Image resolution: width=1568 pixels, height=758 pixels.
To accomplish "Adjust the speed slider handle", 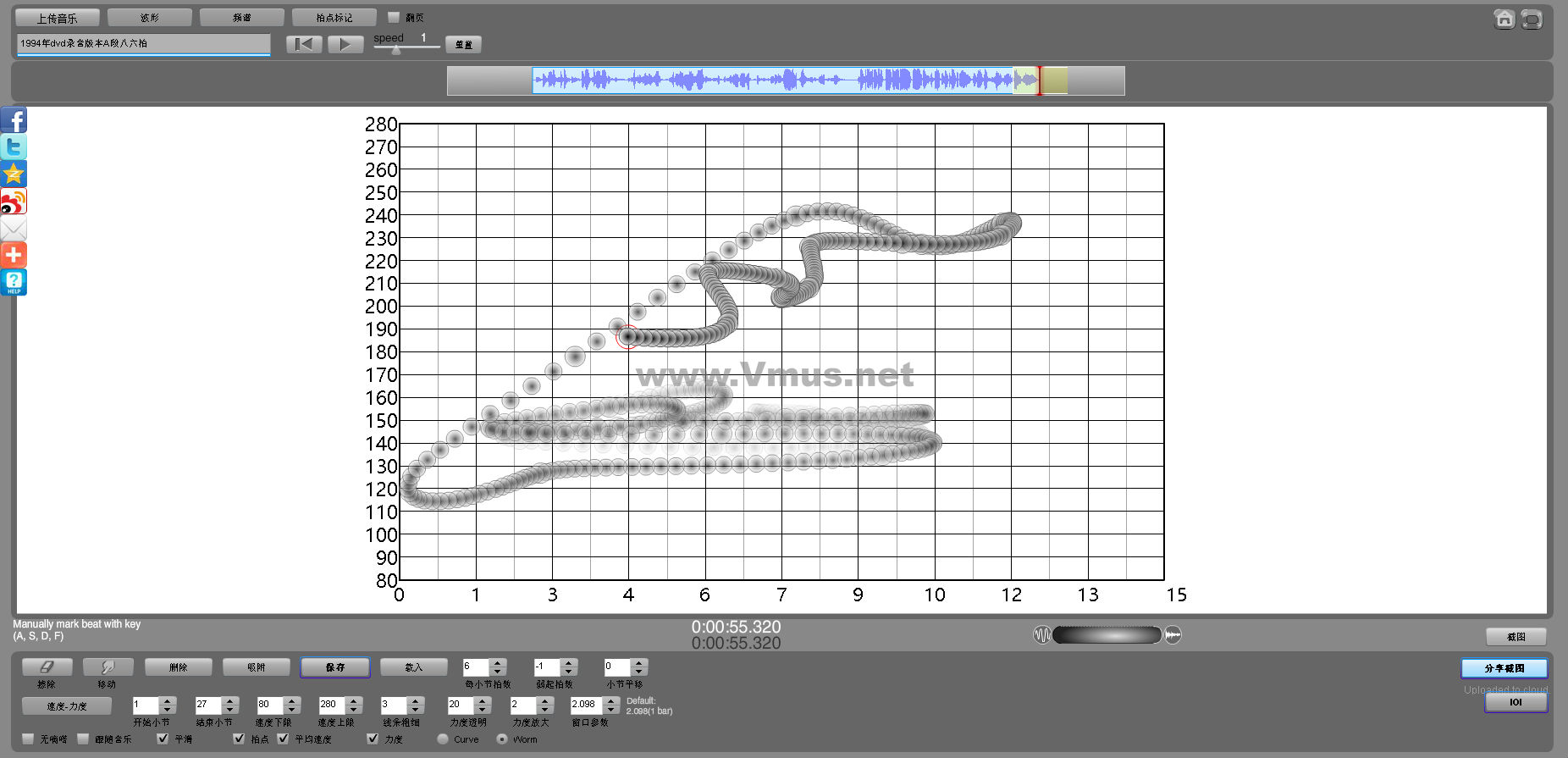I will click(396, 50).
